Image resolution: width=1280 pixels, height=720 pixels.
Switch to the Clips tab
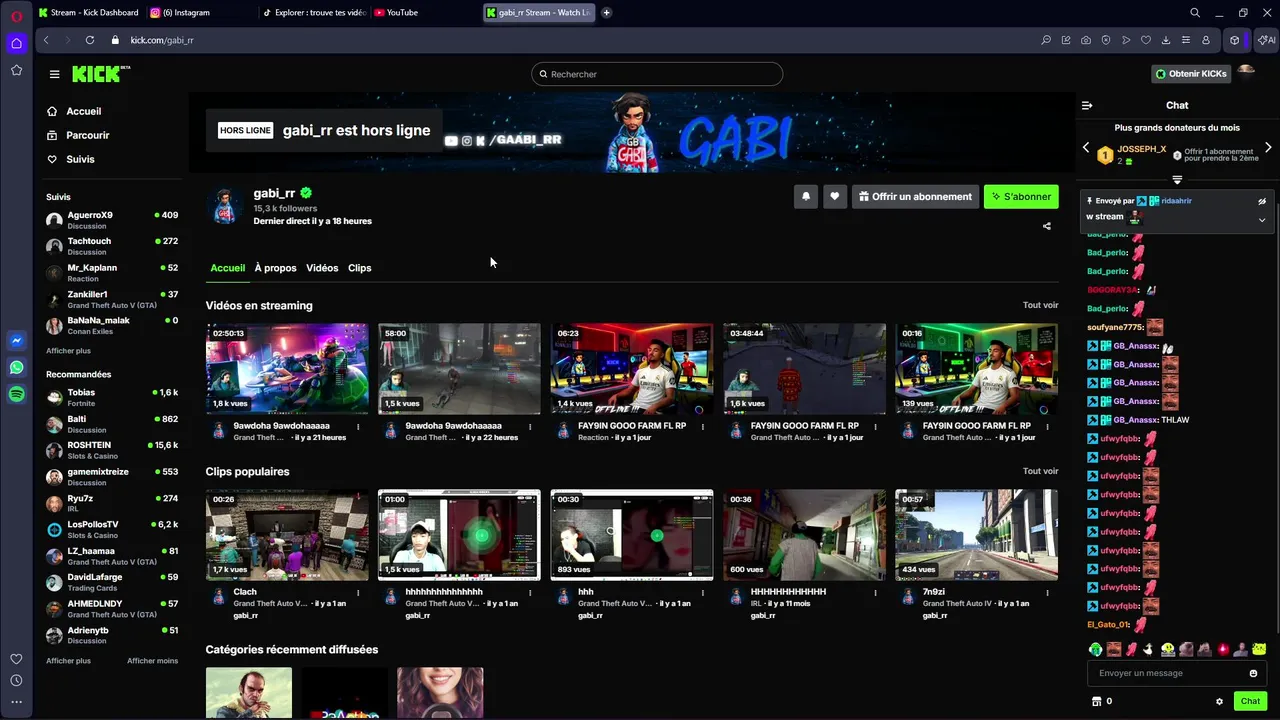click(359, 268)
